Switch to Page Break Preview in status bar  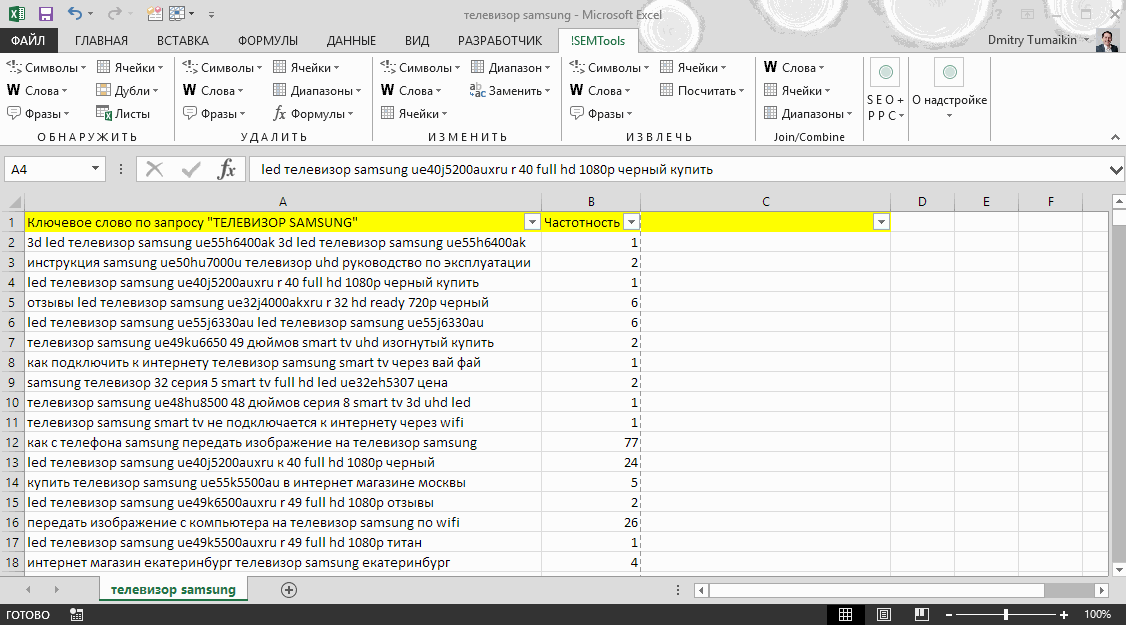921,614
